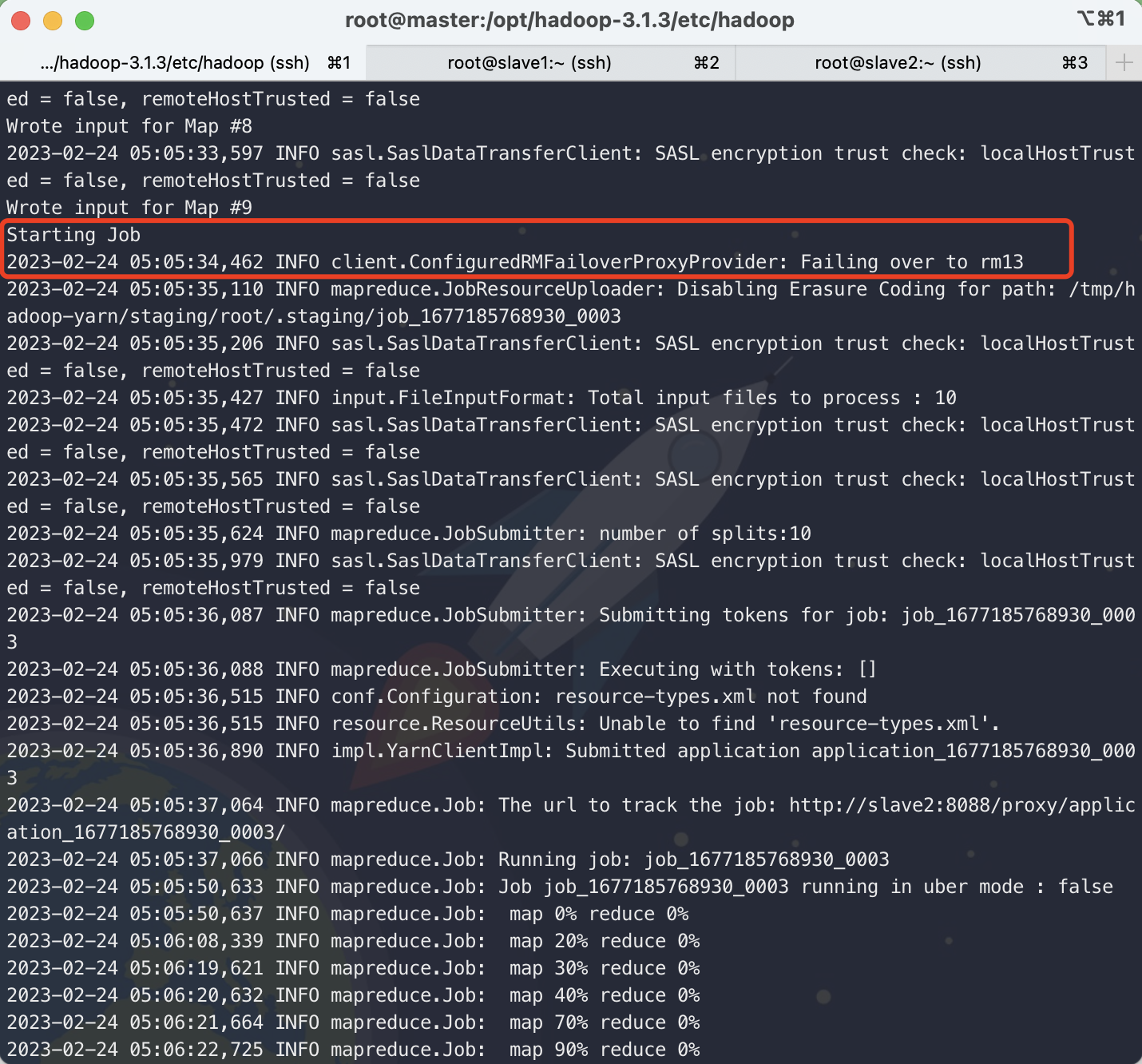Click the staging path job_1677185768930_0003 continuation line
Image resolution: width=1142 pixels, height=1064 pixels.
pos(314,316)
